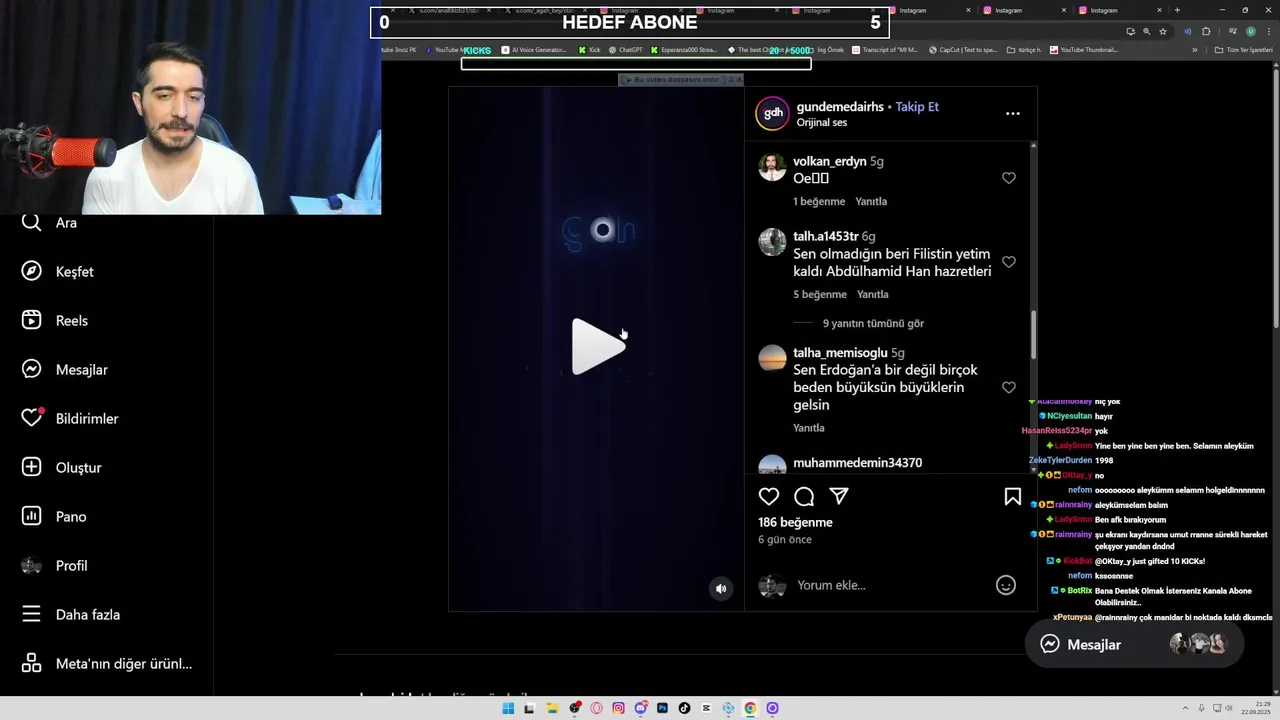Follow the account with Takip Et
1280x720 pixels.
click(917, 107)
